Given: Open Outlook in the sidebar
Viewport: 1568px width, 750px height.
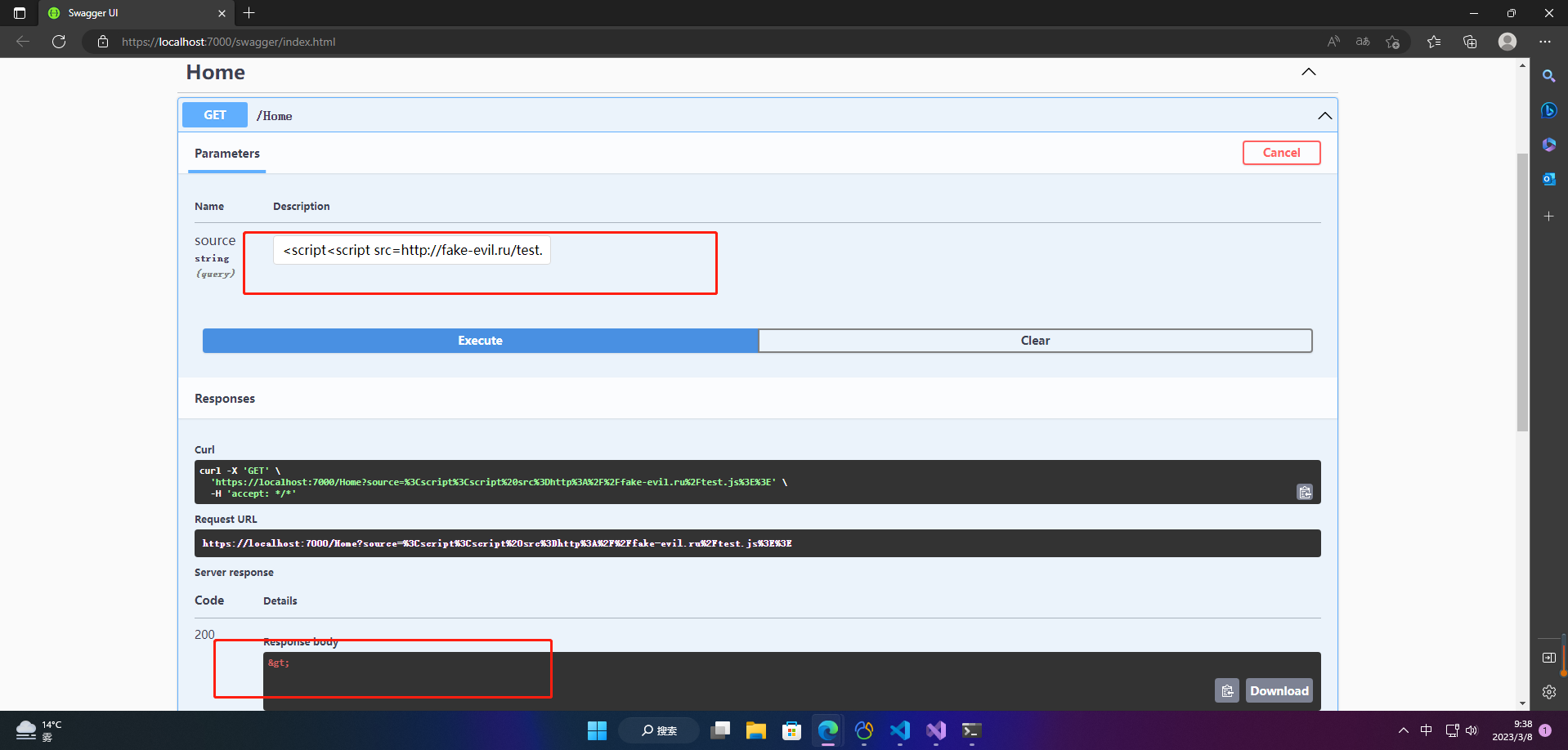Looking at the screenshot, I should [x=1549, y=179].
